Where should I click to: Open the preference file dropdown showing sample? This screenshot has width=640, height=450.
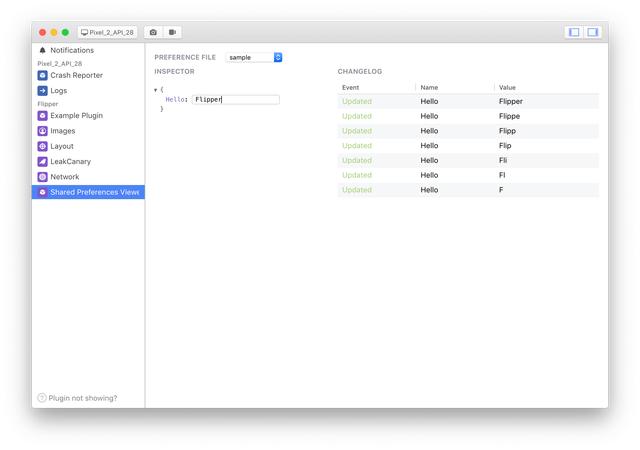[254, 58]
